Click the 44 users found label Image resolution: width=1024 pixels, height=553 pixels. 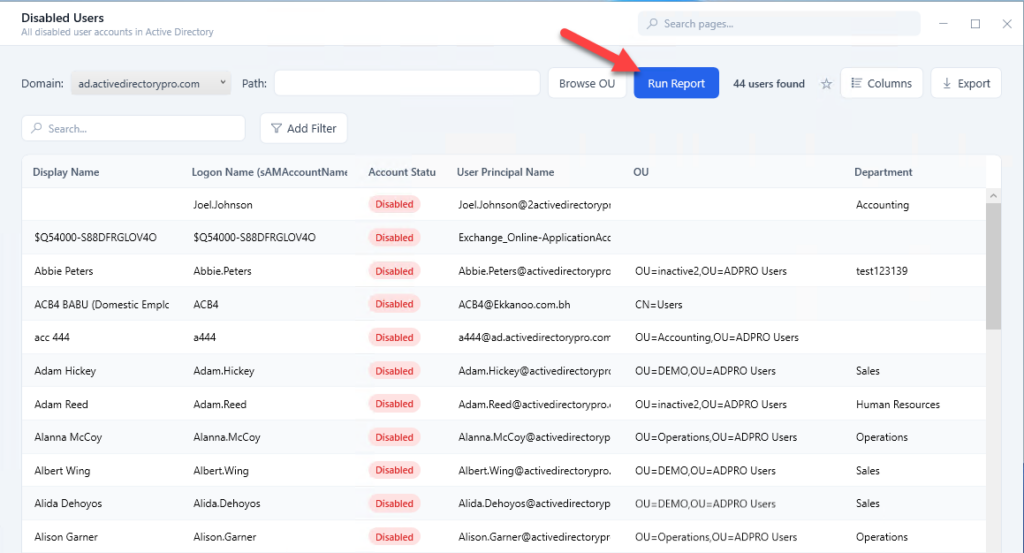tap(769, 84)
